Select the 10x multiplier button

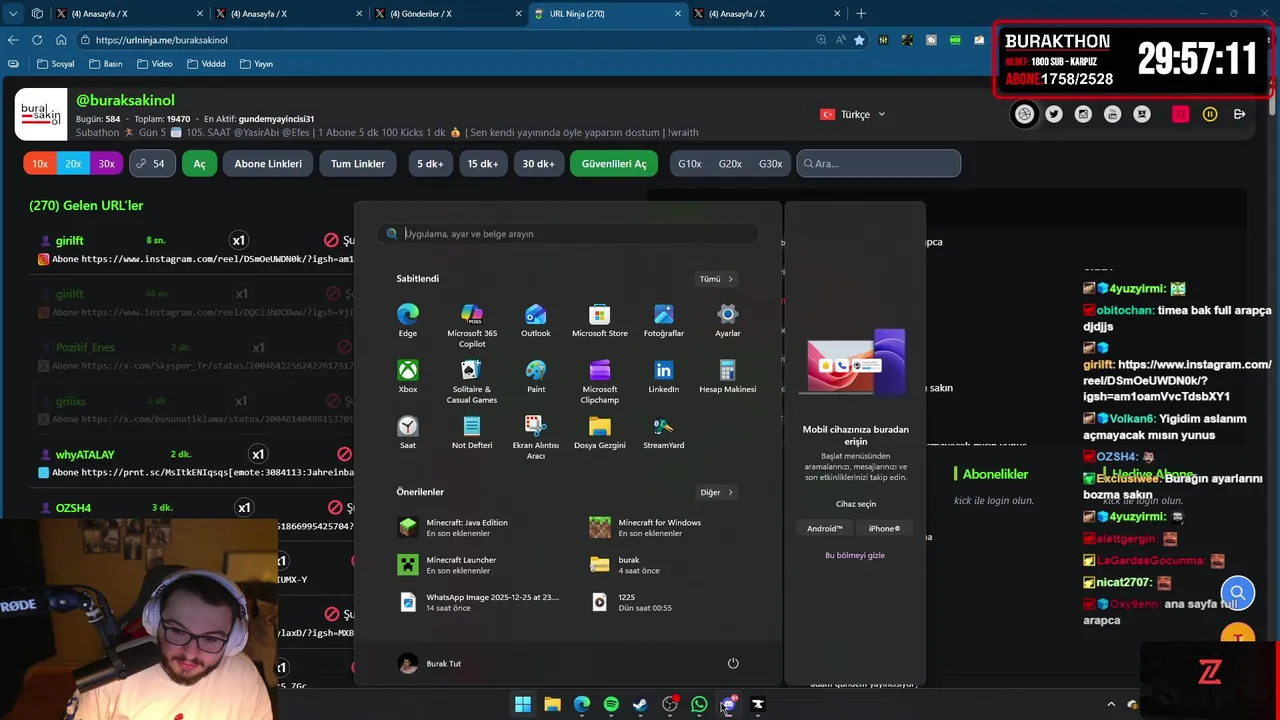[40, 164]
